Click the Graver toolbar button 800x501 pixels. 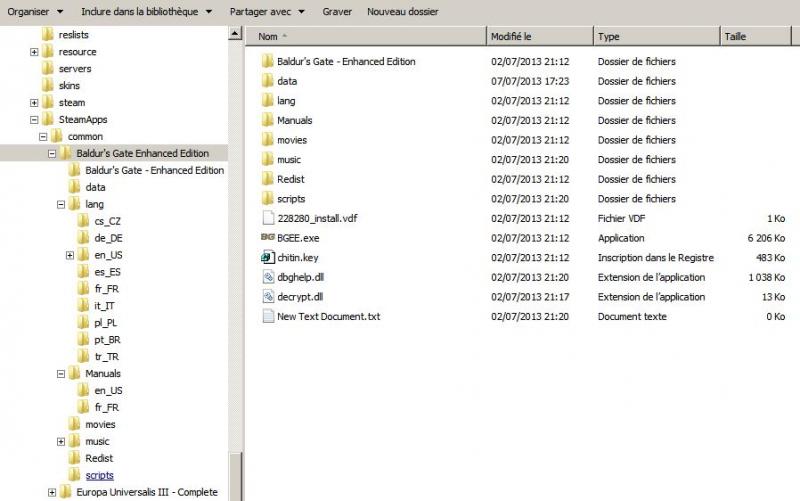click(x=337, y=11)
